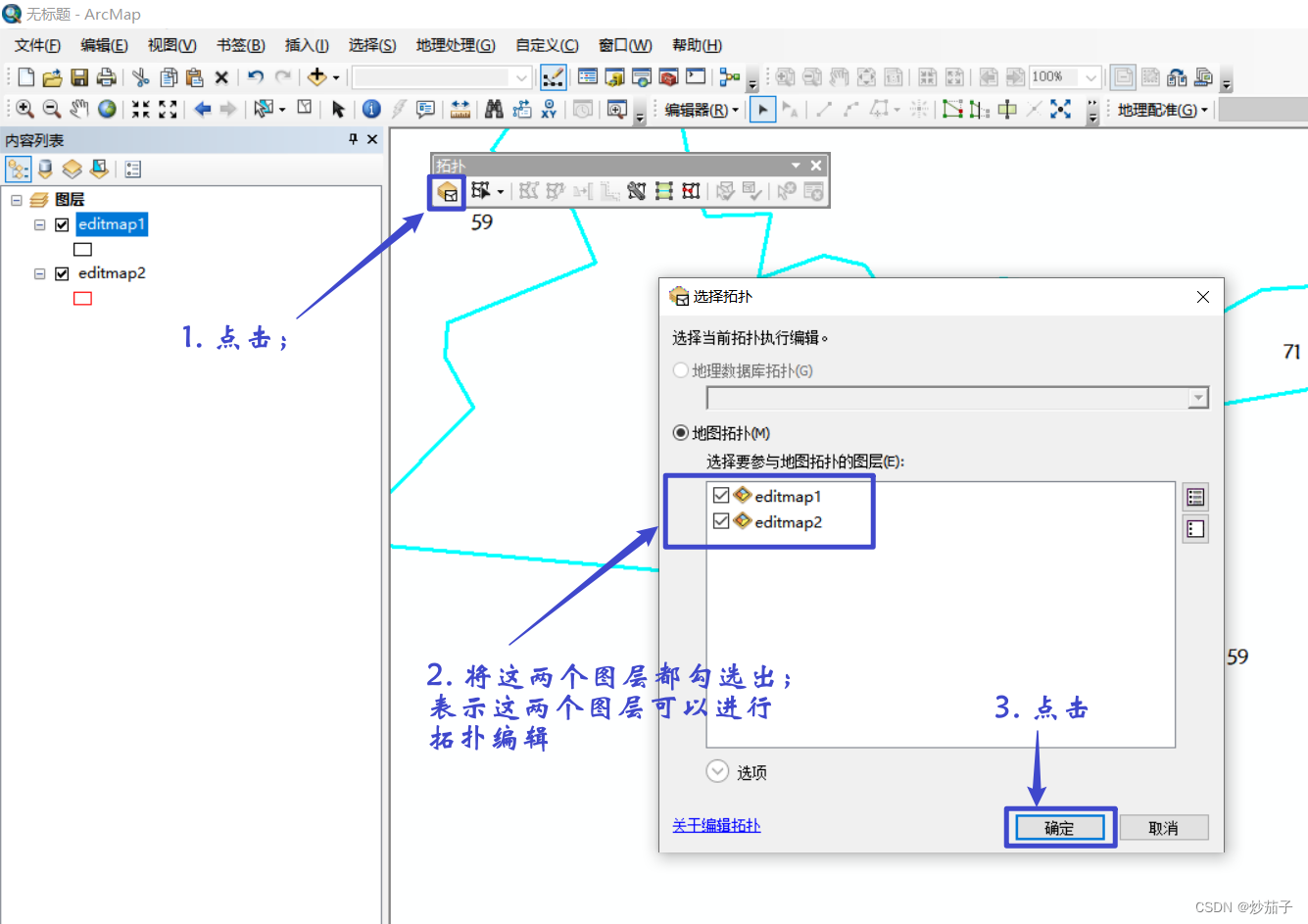The image size is (1308, 924).
Task: Open the Catalog window icon
Action: coord(615,77)
